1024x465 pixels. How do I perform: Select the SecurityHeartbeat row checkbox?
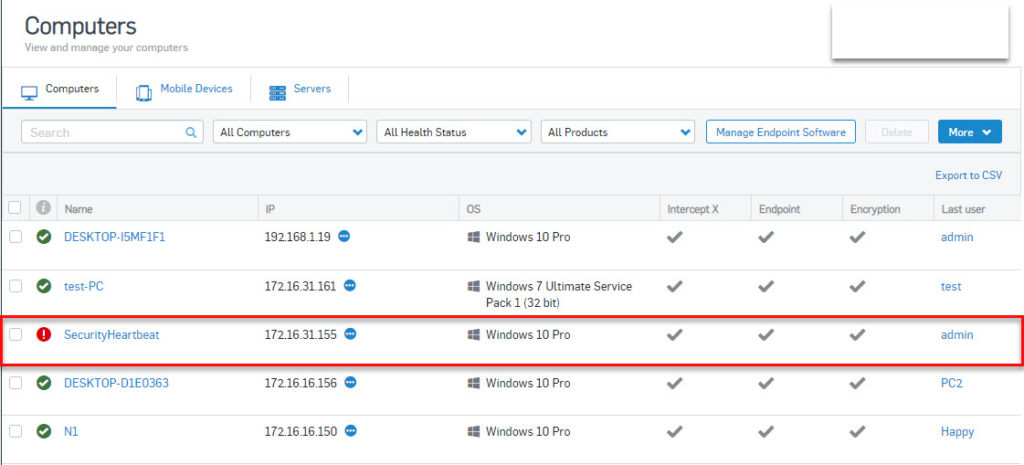[15, 334]
